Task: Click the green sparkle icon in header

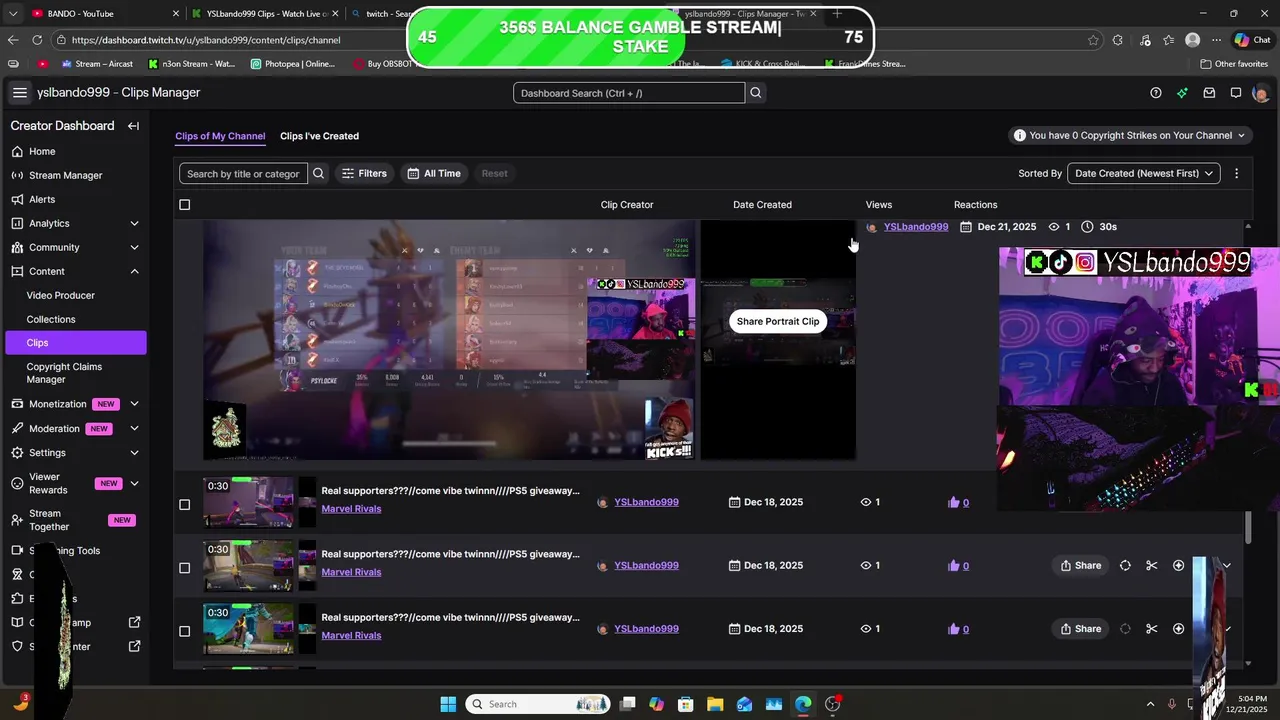Action: click(1182, 93)
